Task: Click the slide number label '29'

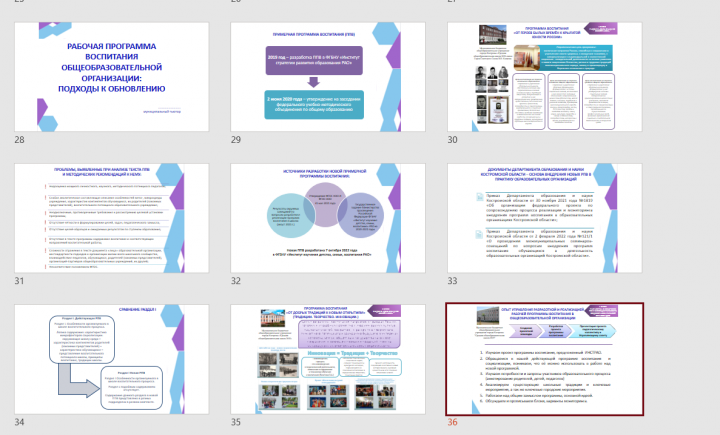Action: click(236, 140)
